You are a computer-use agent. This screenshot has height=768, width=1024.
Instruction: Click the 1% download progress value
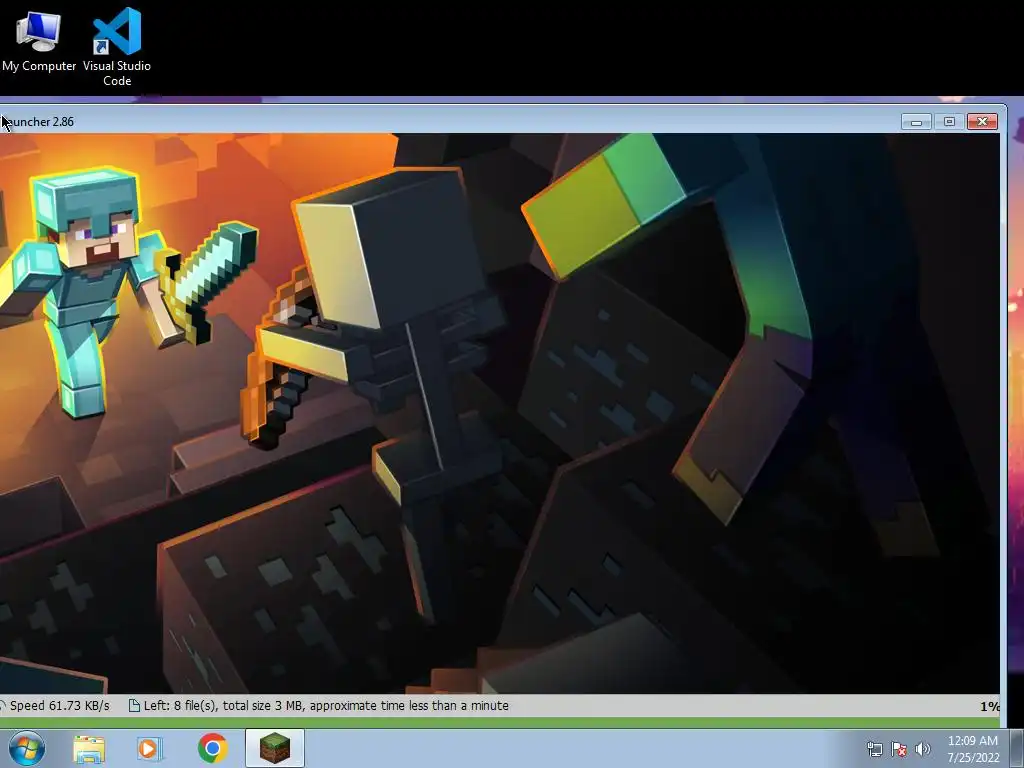[989, 706]
